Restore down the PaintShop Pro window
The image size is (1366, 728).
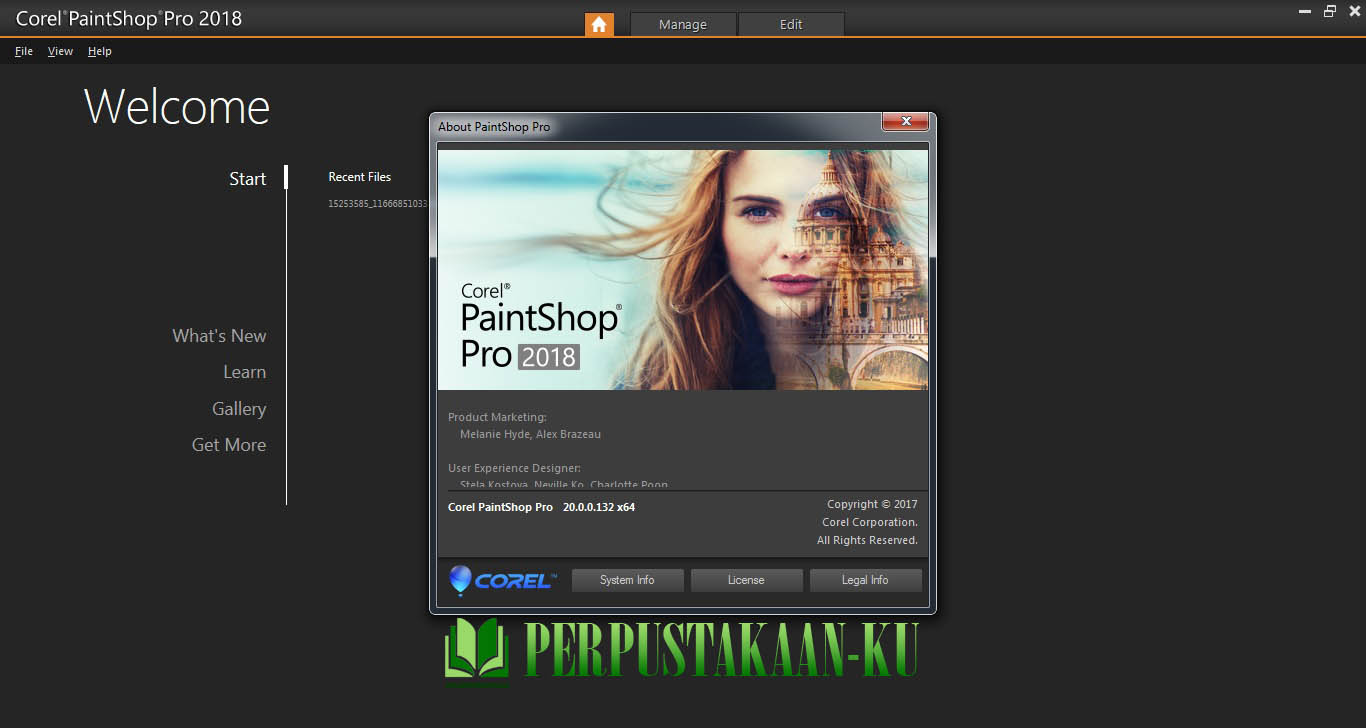coord(1329,11)
